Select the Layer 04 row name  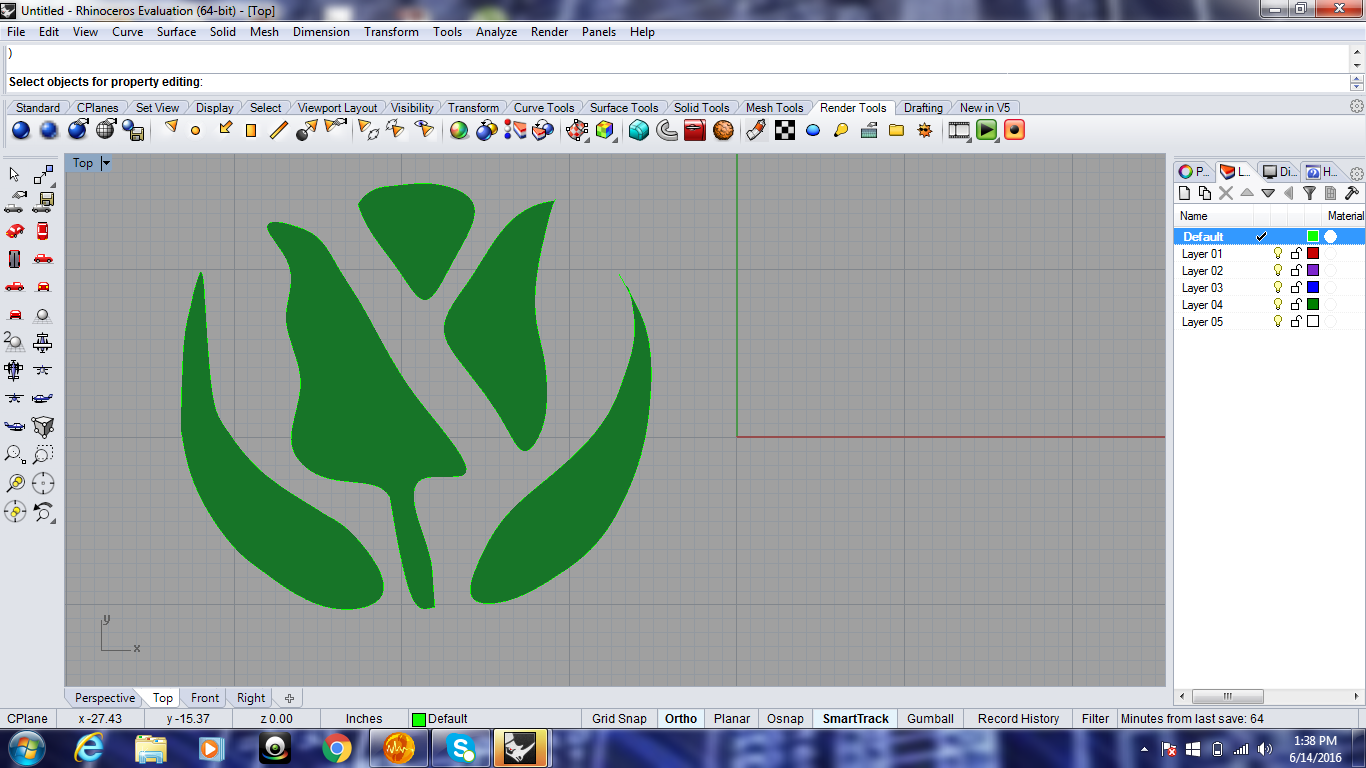coord(1202,305)
